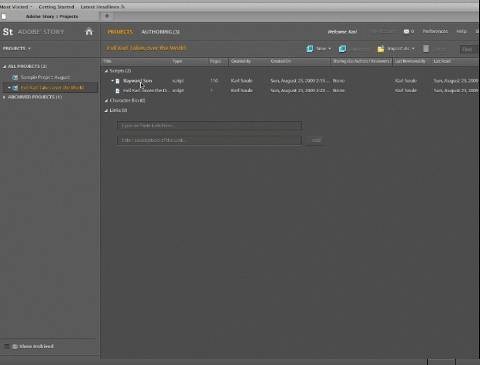Collapse the ALL PROJECTS (2) tree
Image resolution: width=480 pixels, height=365 pixels.
pyautogui.click(x=4, y=67)
